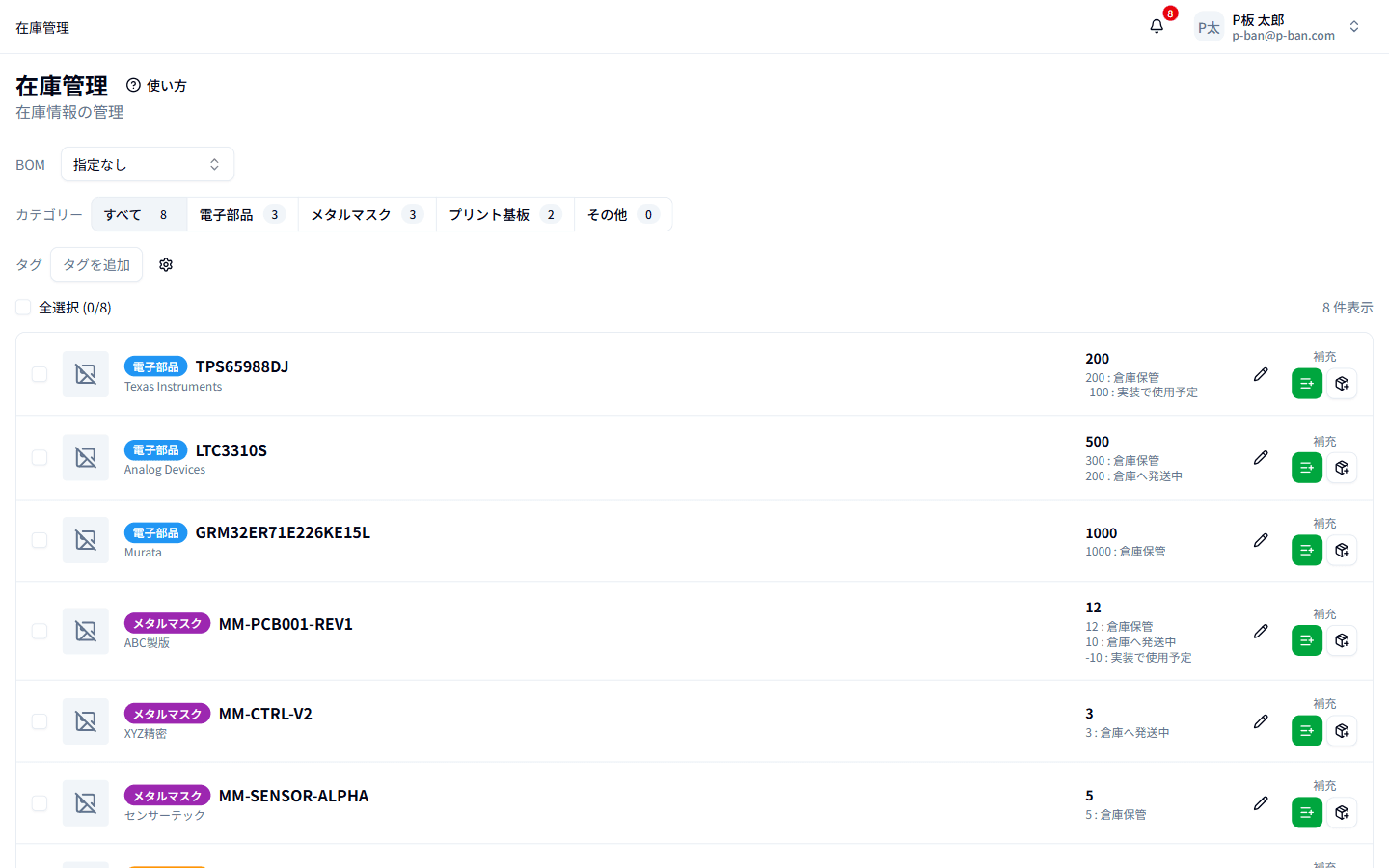The width and height of the screenshot is (1389, 868).
Task: Click the MM-PCB001-REV1 placeholder image thumbnail
Action: [x=86, y=631]
